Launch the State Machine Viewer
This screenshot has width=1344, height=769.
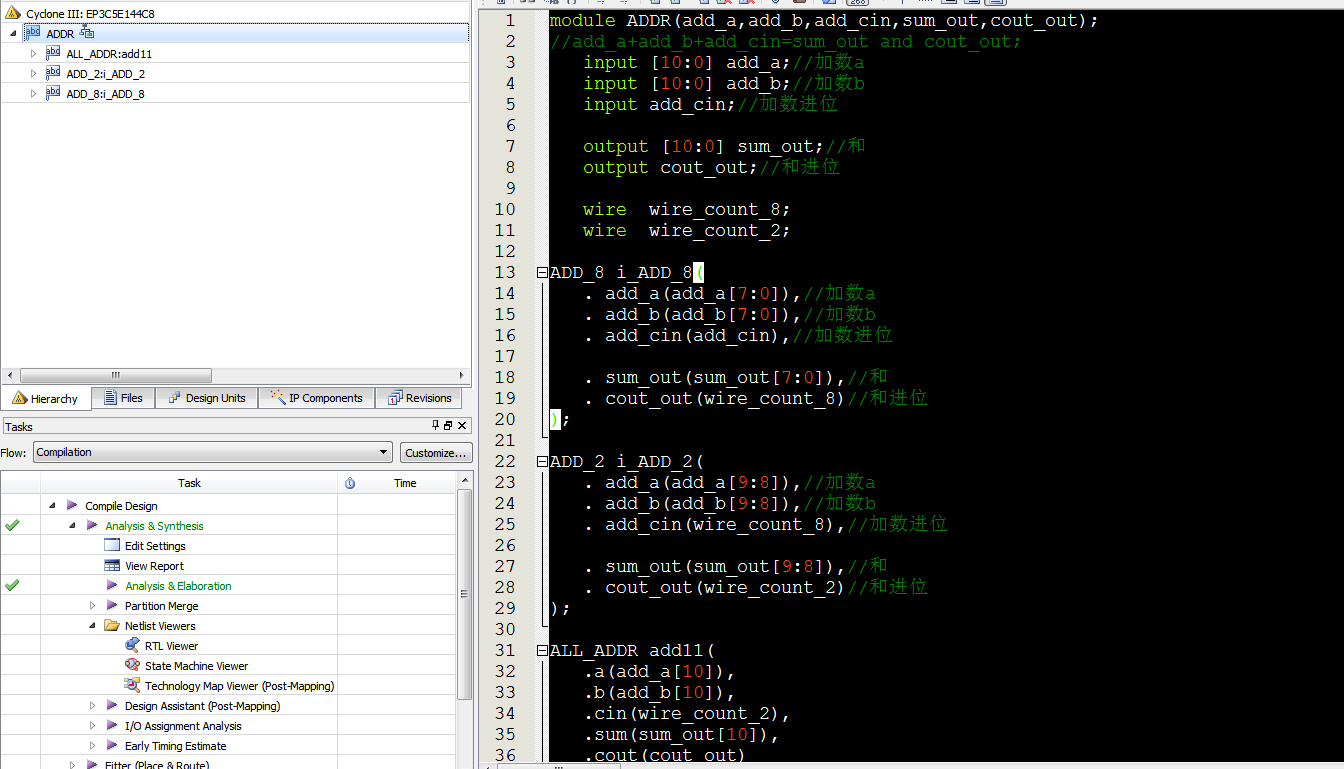click(x=196, y=666)
